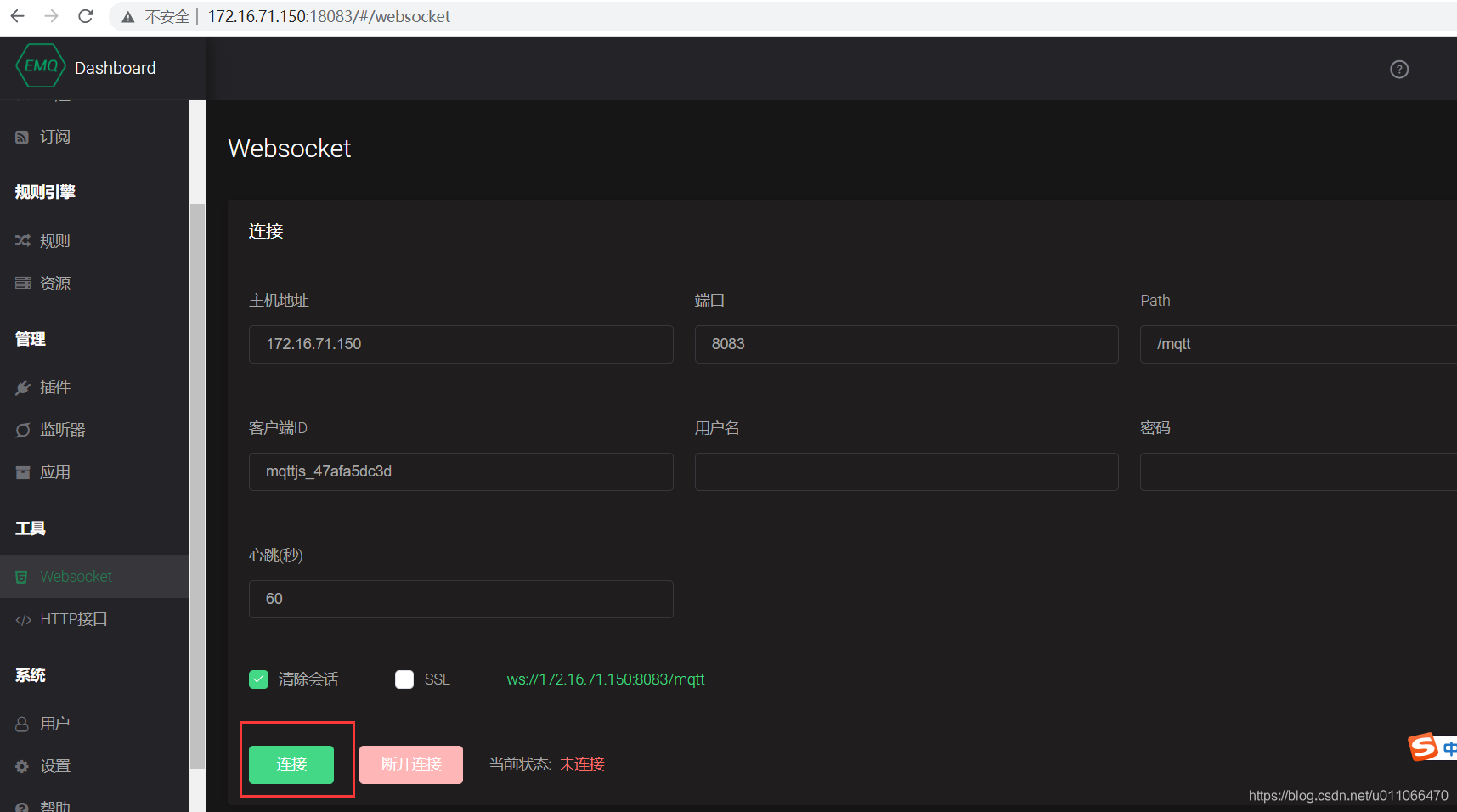
Task: Click the 客户端ID input field
Action: click(x=460, y=471)
